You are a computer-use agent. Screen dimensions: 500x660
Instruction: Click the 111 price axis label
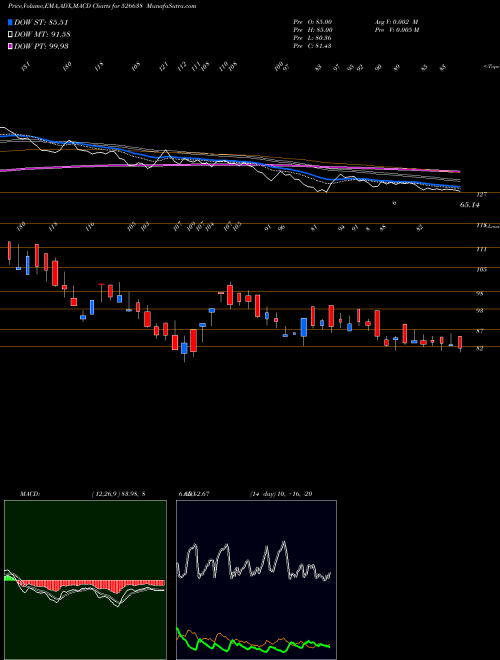[x=482, y=249]
